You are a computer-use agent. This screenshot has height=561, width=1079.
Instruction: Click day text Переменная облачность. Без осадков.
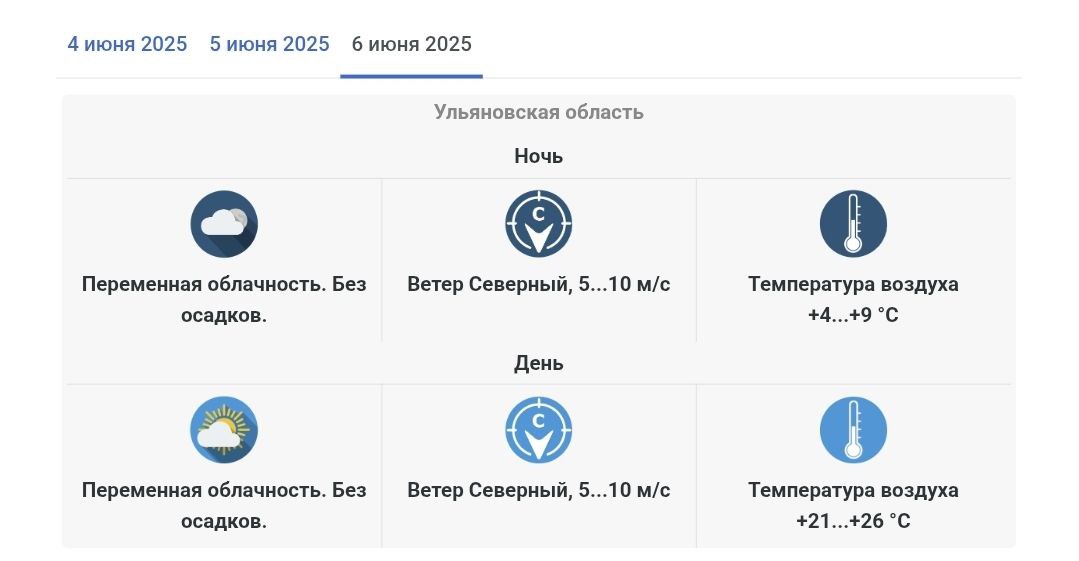tap(224, 505)
